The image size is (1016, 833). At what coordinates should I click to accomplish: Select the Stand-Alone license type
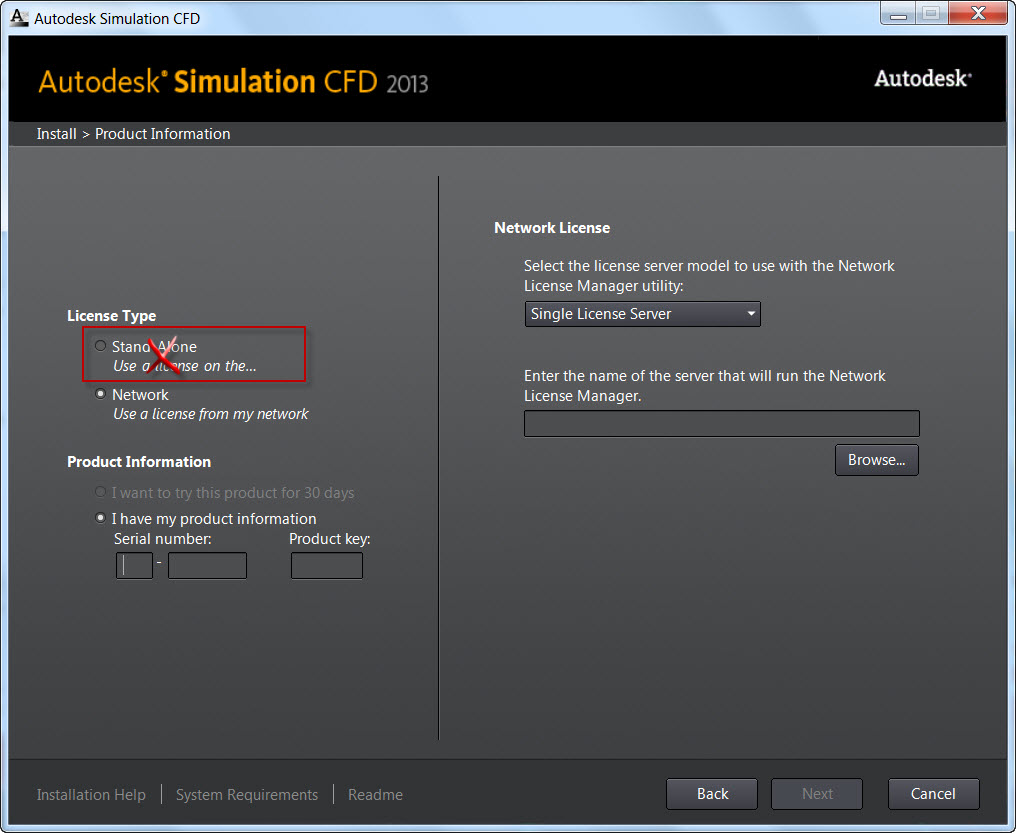click(x=100, y=346)
